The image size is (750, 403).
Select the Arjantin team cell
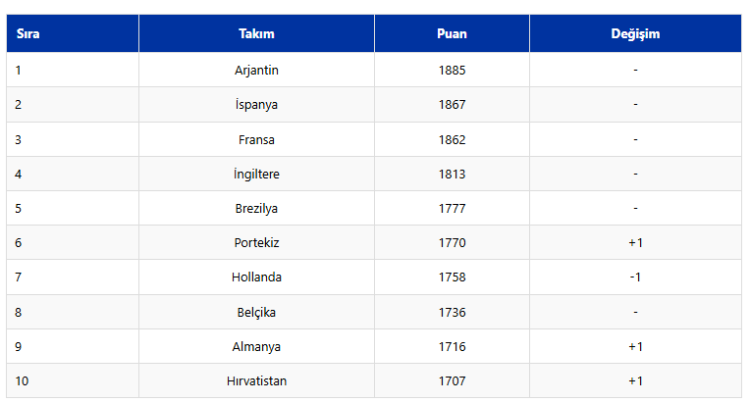coord(256,70)
